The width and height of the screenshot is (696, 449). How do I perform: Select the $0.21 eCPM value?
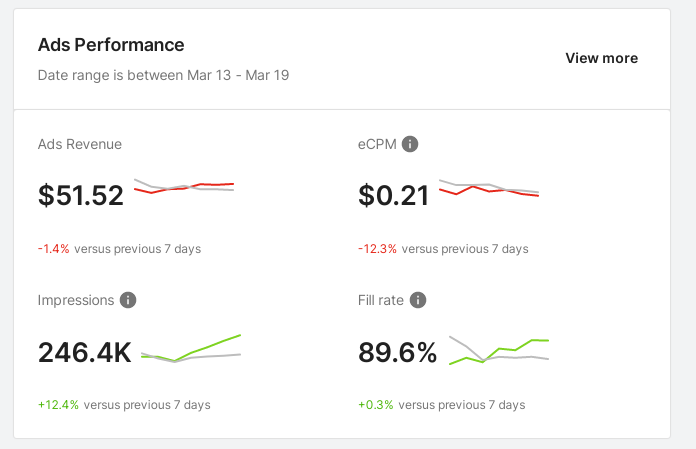393,195
